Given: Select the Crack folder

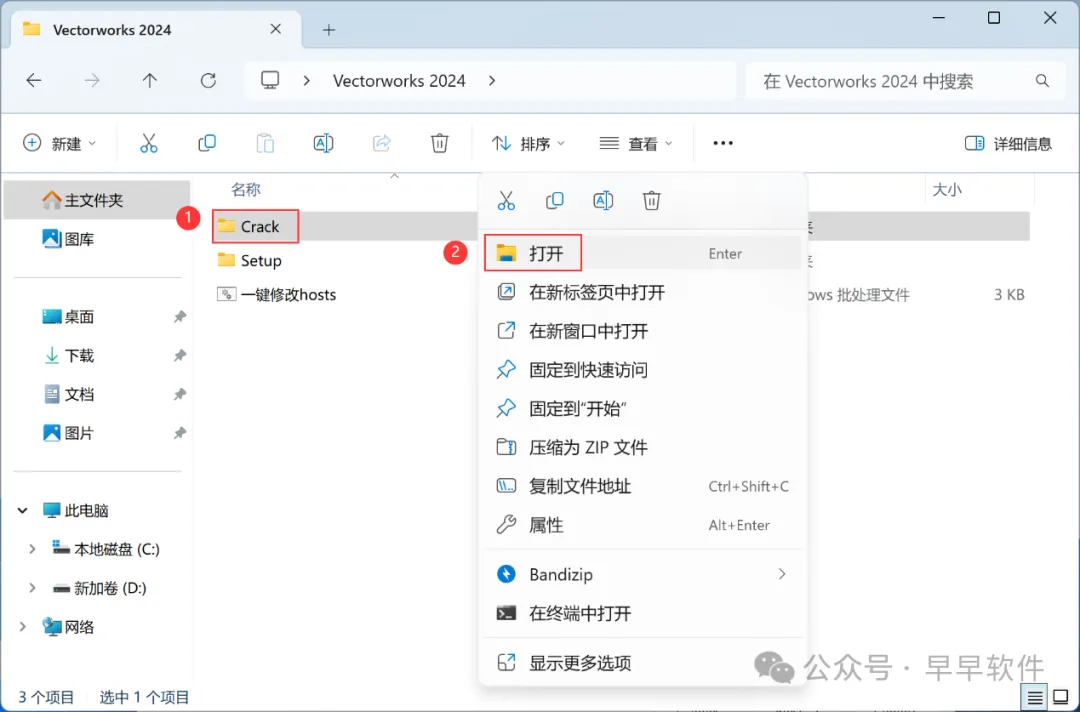Looking at the screenshot, I should coord(260,226).
